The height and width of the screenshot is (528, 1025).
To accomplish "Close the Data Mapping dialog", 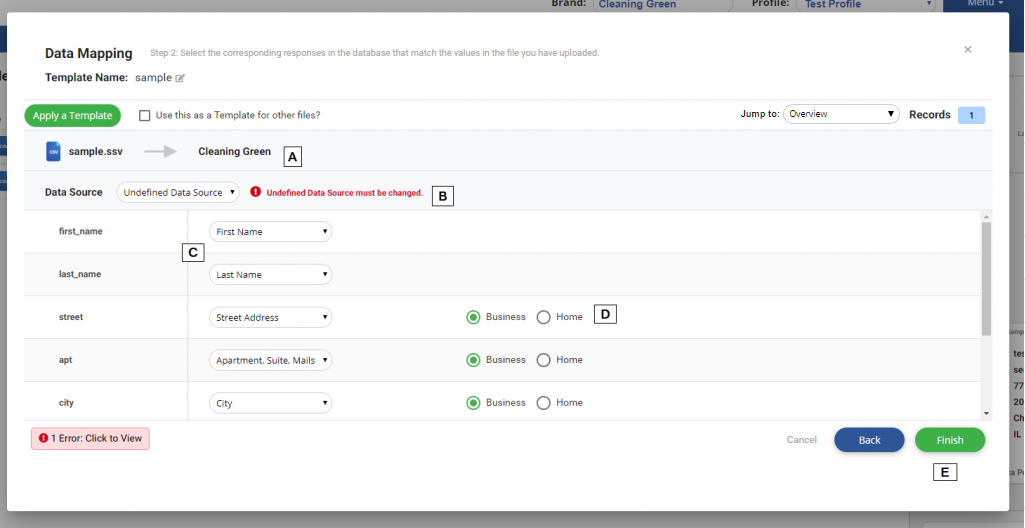I will click(967, 49).
